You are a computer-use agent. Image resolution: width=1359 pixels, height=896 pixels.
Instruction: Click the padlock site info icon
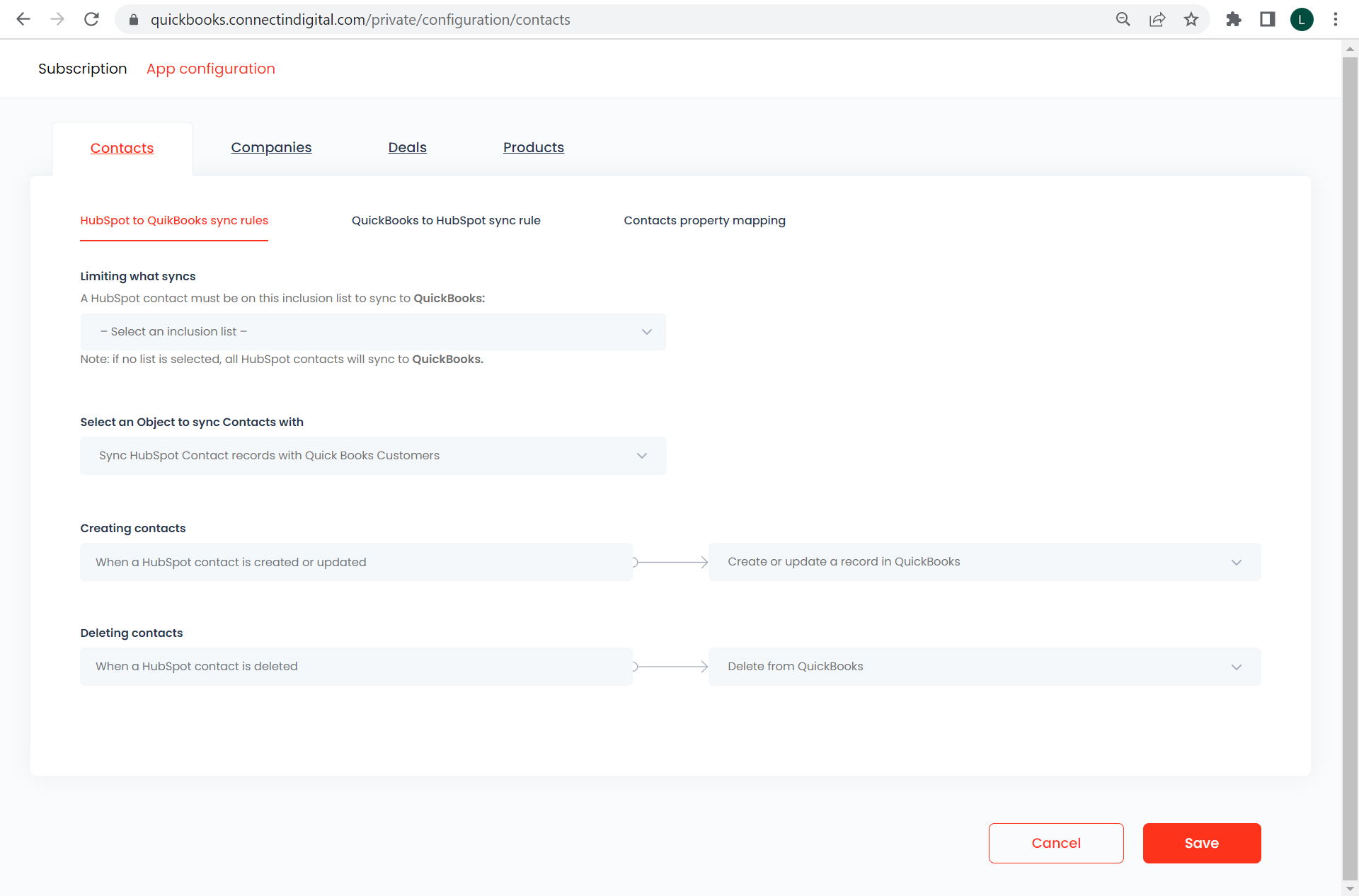pyautogui.click(x=134, y=20)
